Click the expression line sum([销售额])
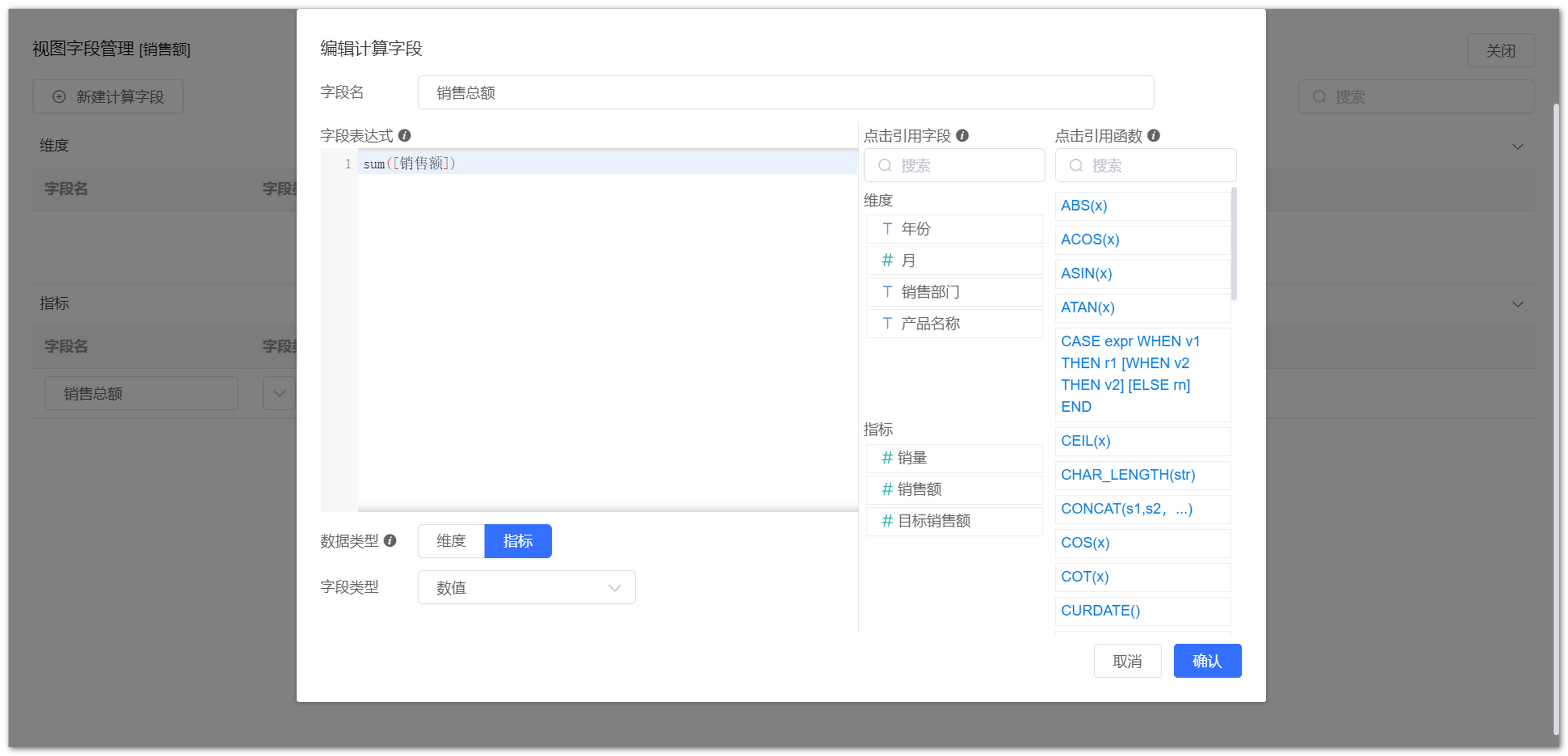Viewport: 1568px width, 756px height. click(x=607, y=163)
